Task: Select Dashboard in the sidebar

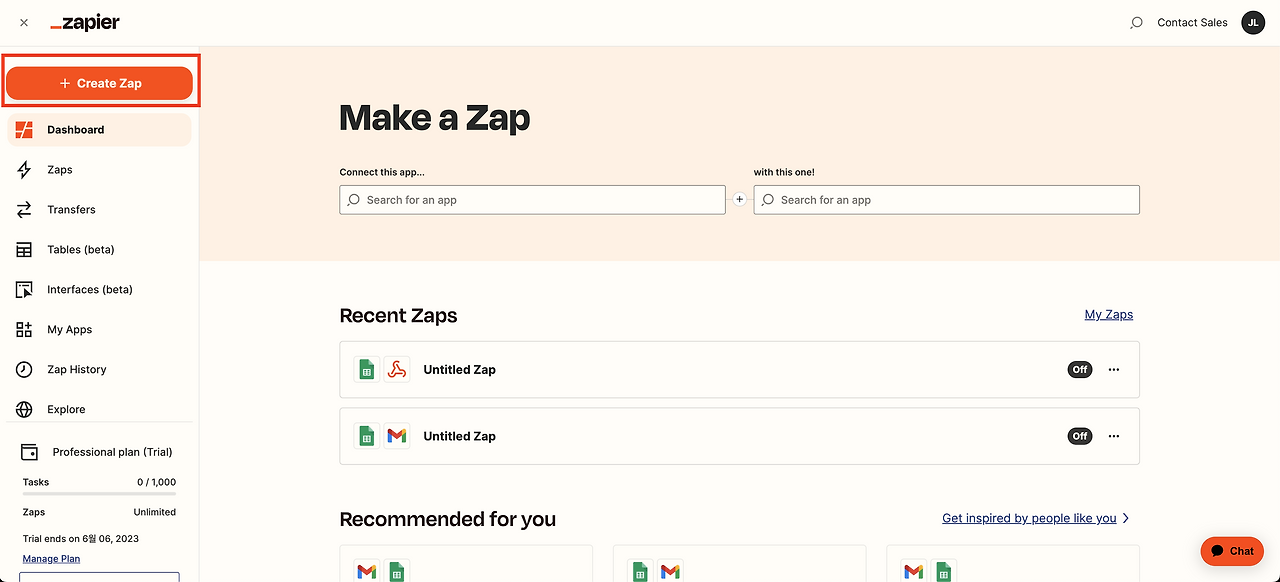Action: click(x=75, y=130)
